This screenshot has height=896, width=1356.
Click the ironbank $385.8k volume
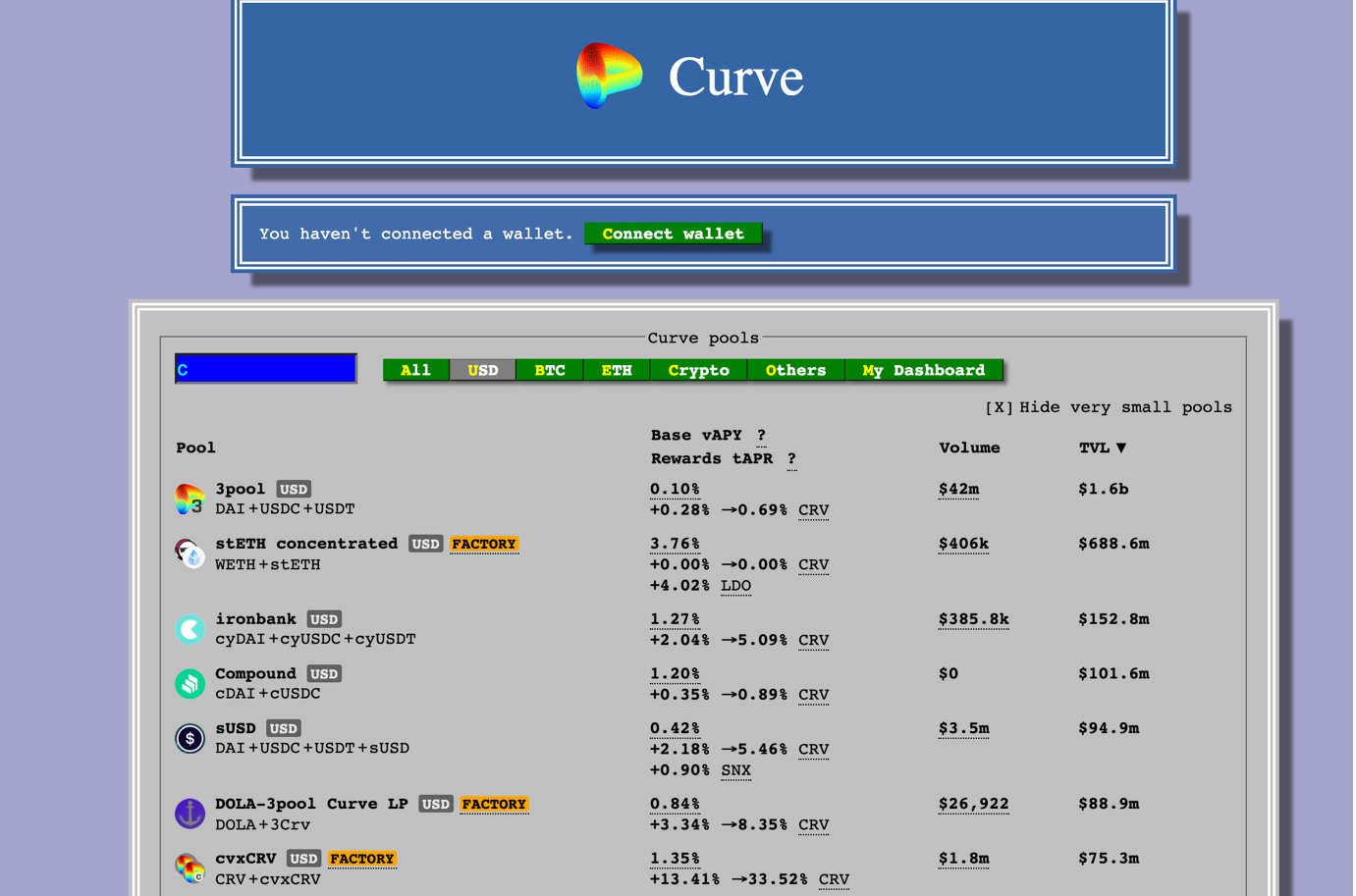pyautogui.click(x=974, y=619)
